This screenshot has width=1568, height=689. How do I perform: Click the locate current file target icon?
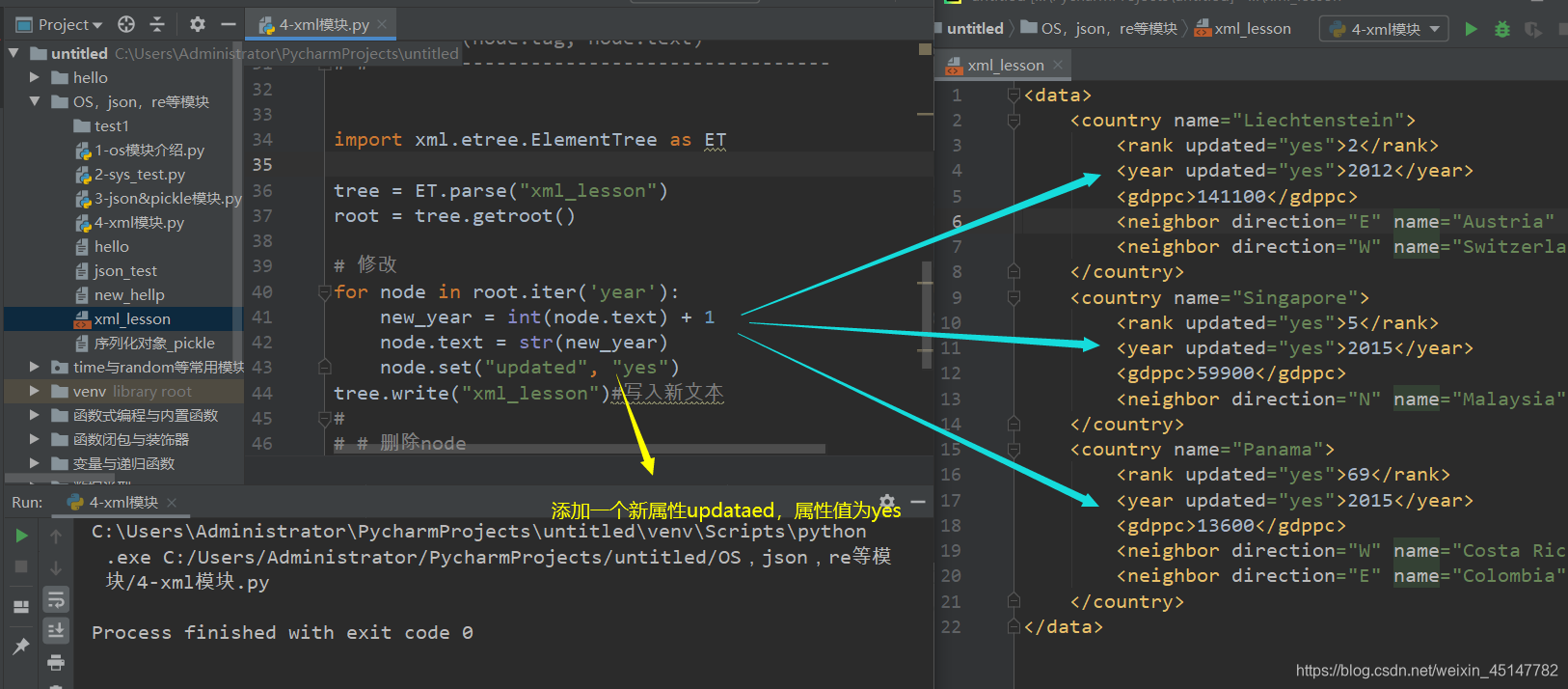pos(126,24)
